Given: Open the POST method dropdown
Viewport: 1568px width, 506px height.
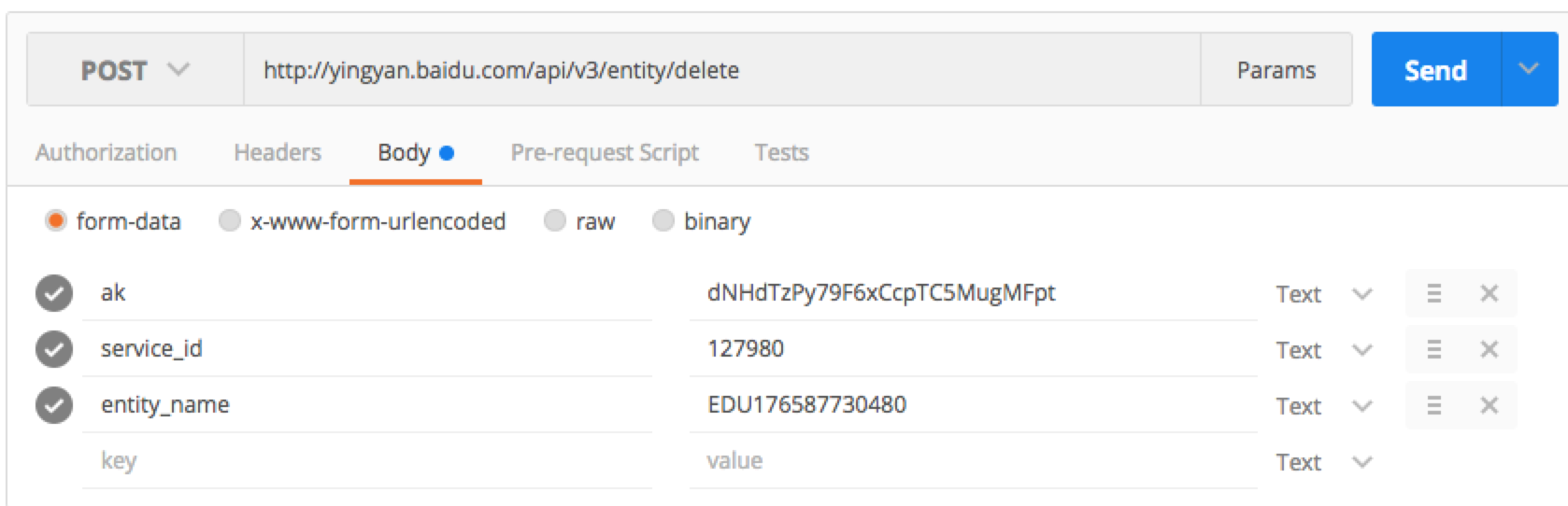Looking at the screenshot, I should [x=135, y=70].
